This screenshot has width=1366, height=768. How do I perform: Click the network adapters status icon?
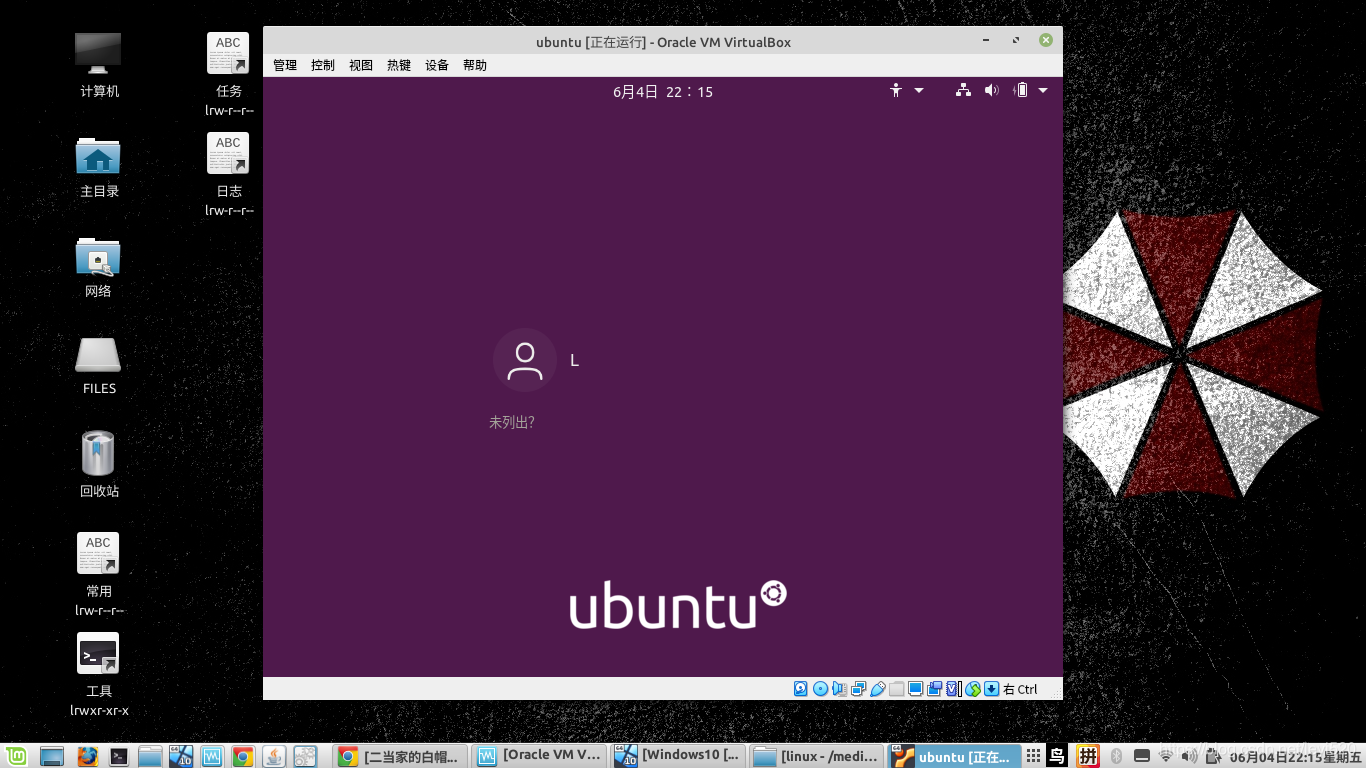click(x=858, y=689)
